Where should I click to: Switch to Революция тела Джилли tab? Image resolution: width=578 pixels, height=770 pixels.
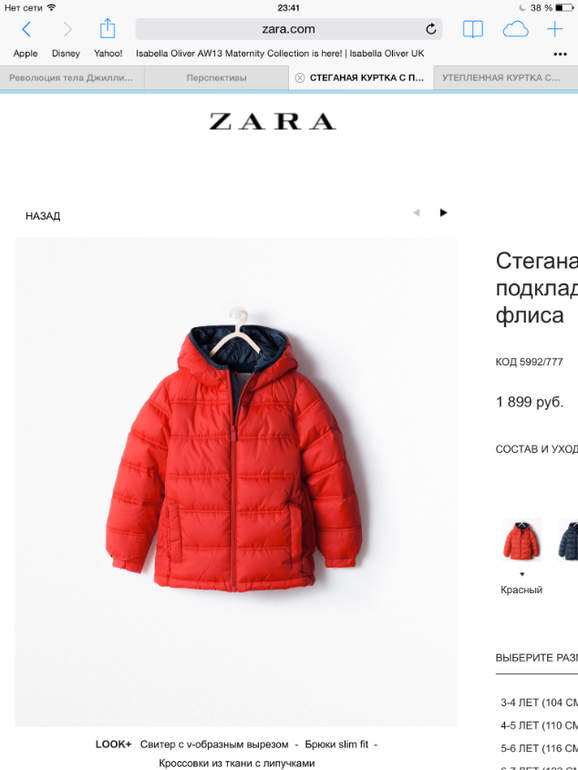click(72, 78)
